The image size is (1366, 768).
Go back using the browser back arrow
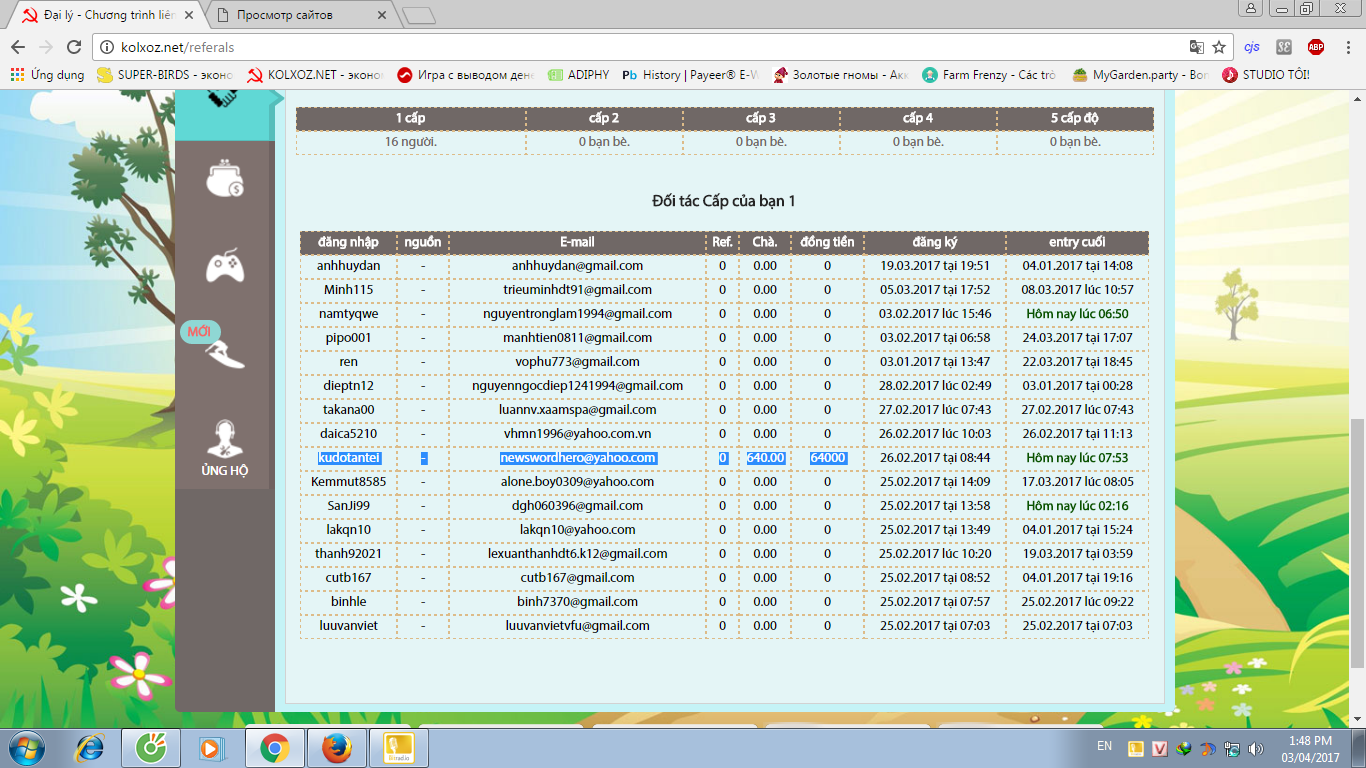18,47
